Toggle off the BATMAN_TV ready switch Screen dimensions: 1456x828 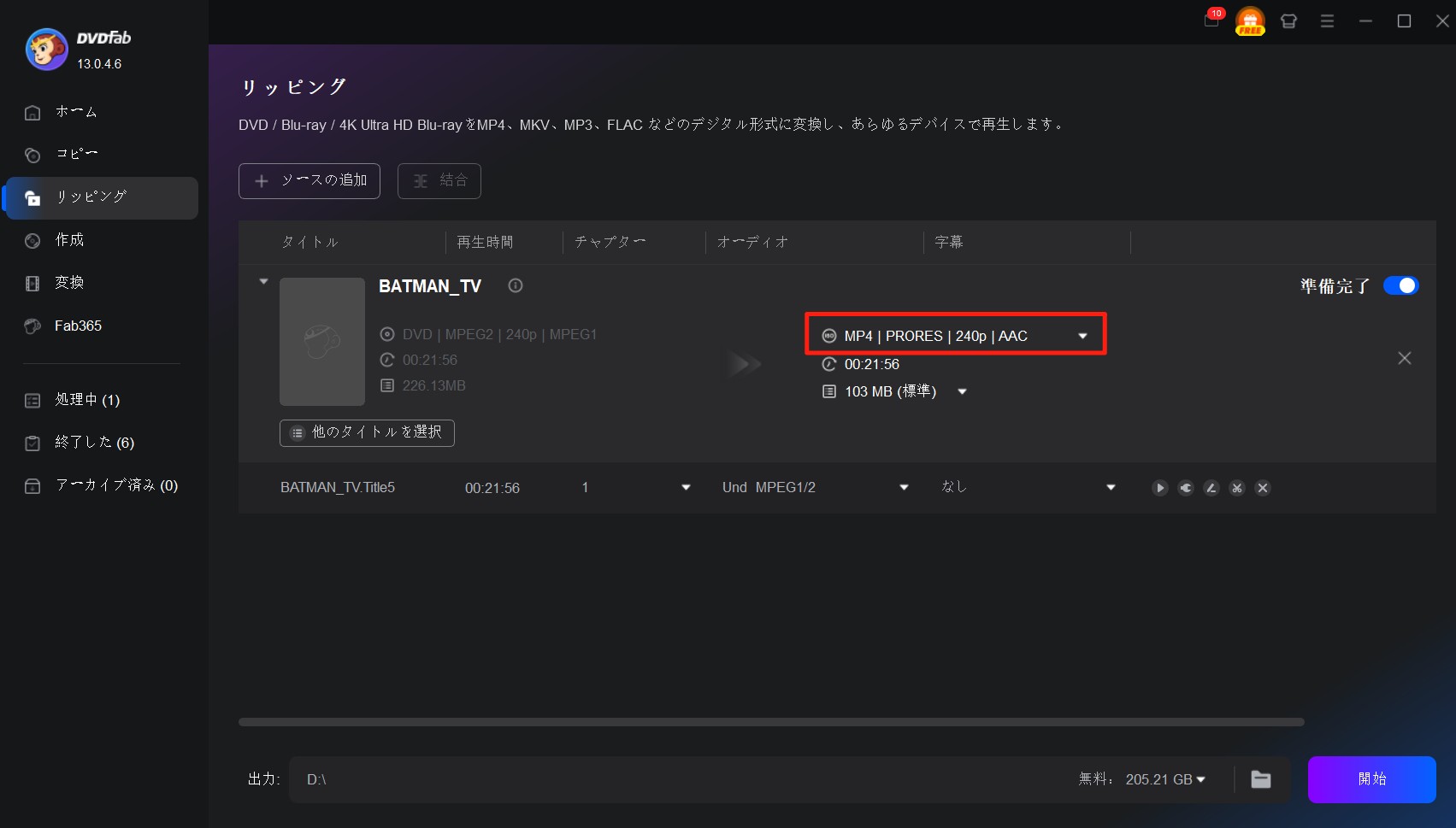(x=1400, y=285)
